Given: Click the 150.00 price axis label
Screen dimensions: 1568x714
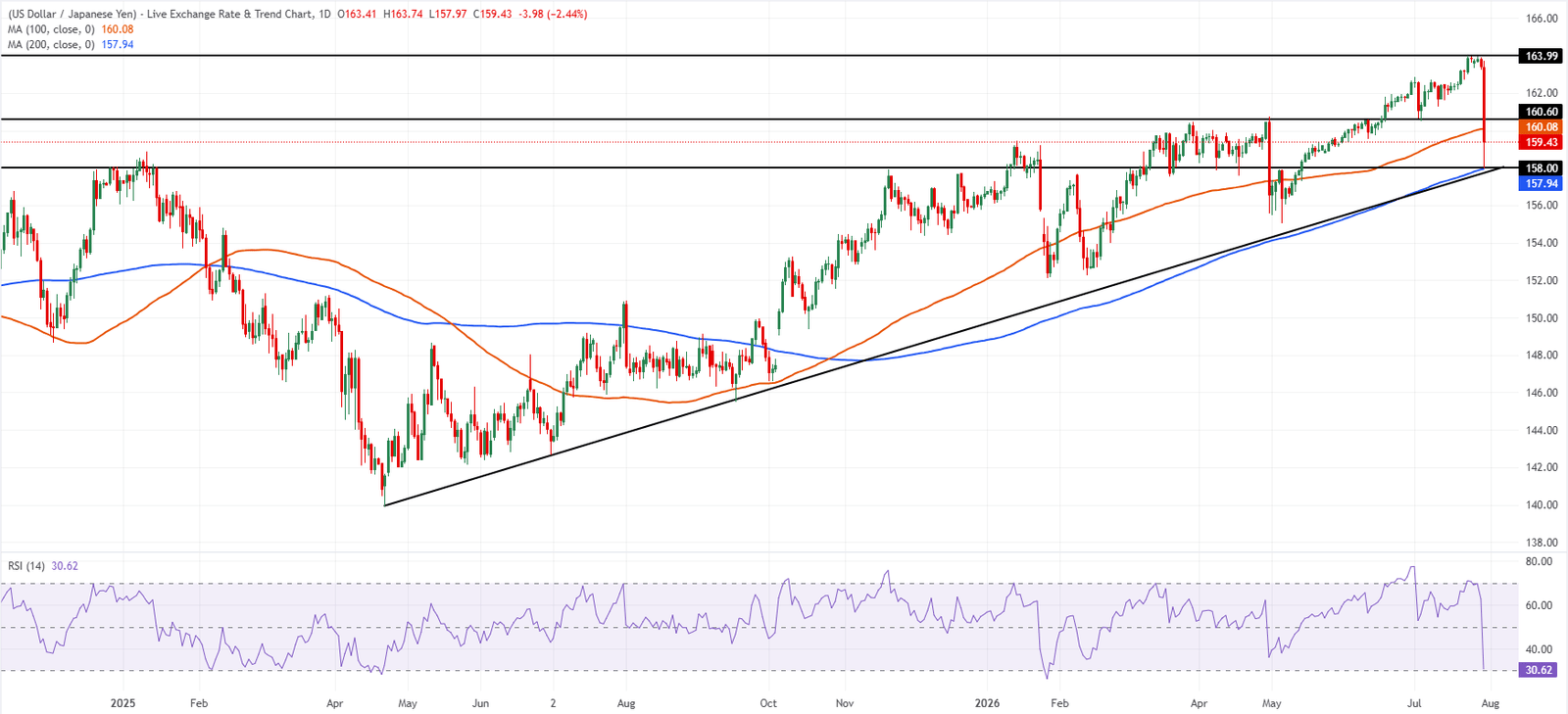Looking at the screenshot, I should 1542,318.
